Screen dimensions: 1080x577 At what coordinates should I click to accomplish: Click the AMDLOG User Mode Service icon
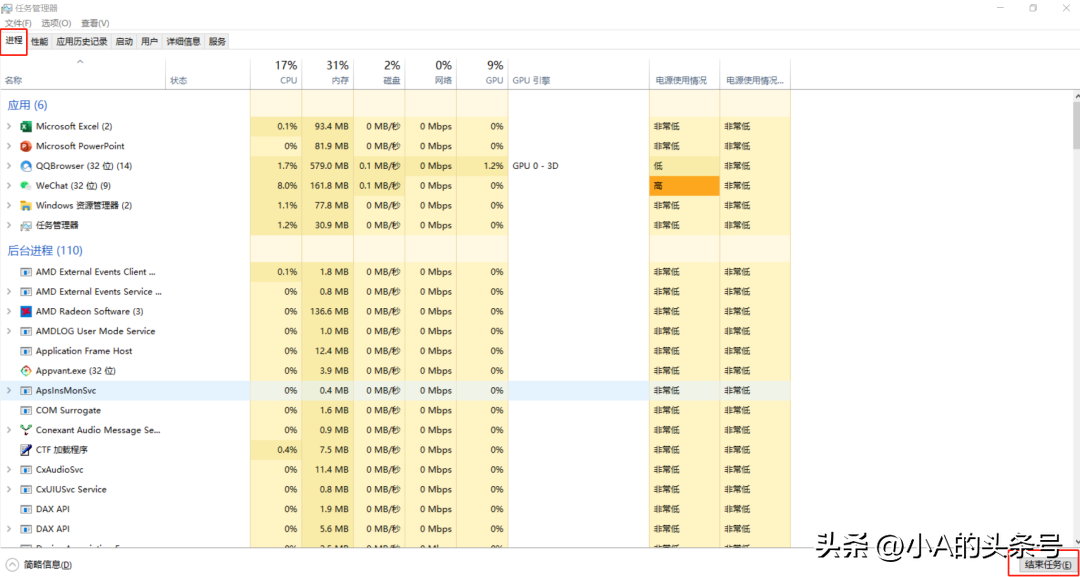[x=26, y=331]
